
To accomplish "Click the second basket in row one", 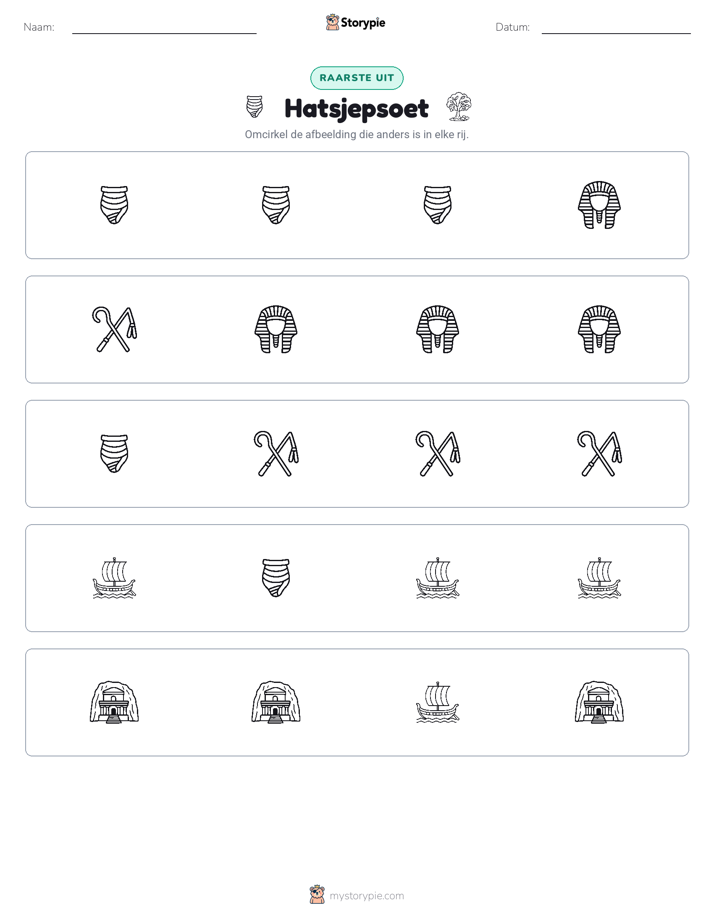I will (x=276, y=205).
